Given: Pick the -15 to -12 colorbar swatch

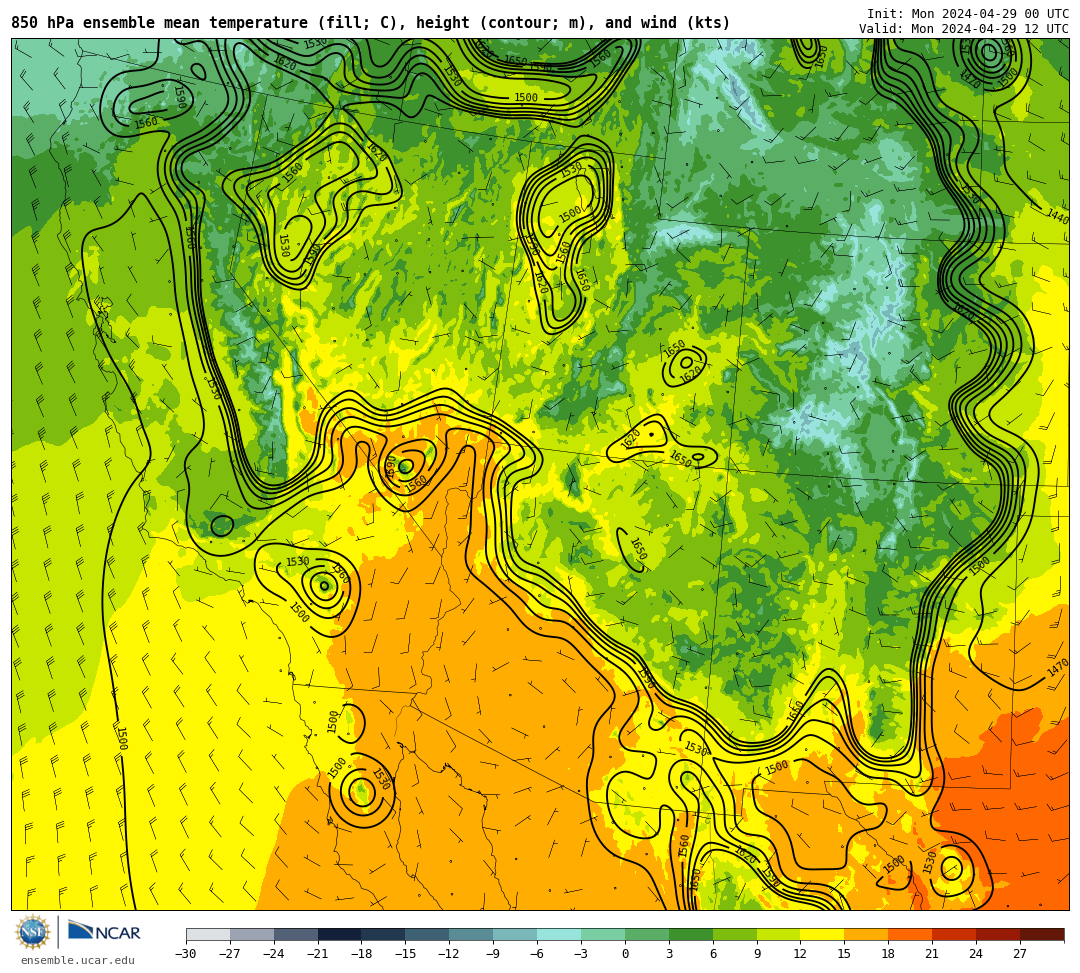Looking at the screenshot, I should [x=428, y=934].
